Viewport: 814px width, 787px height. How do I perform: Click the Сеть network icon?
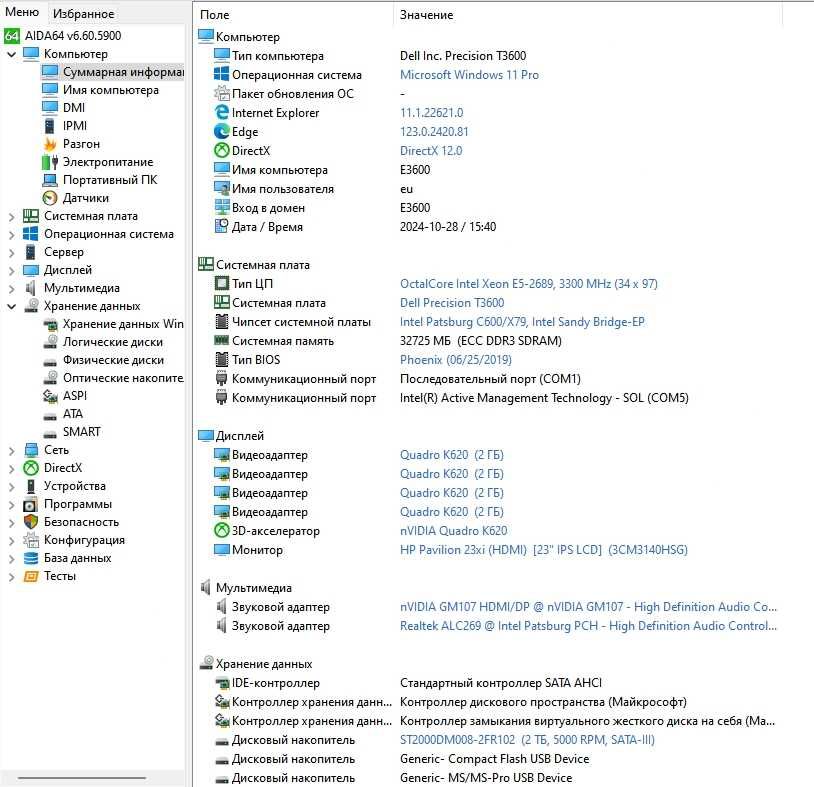click(x=31, y=450)
